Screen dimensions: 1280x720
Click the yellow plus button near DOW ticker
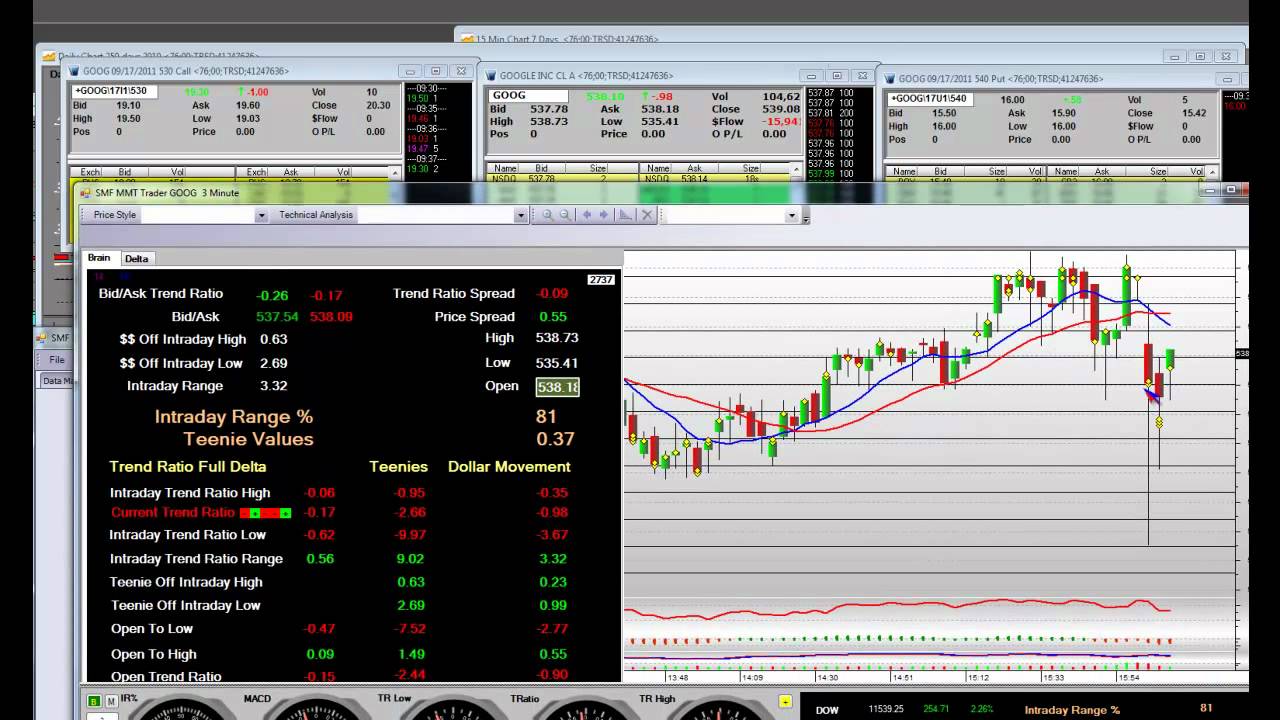pyautogui.click(x=785, y=702)
